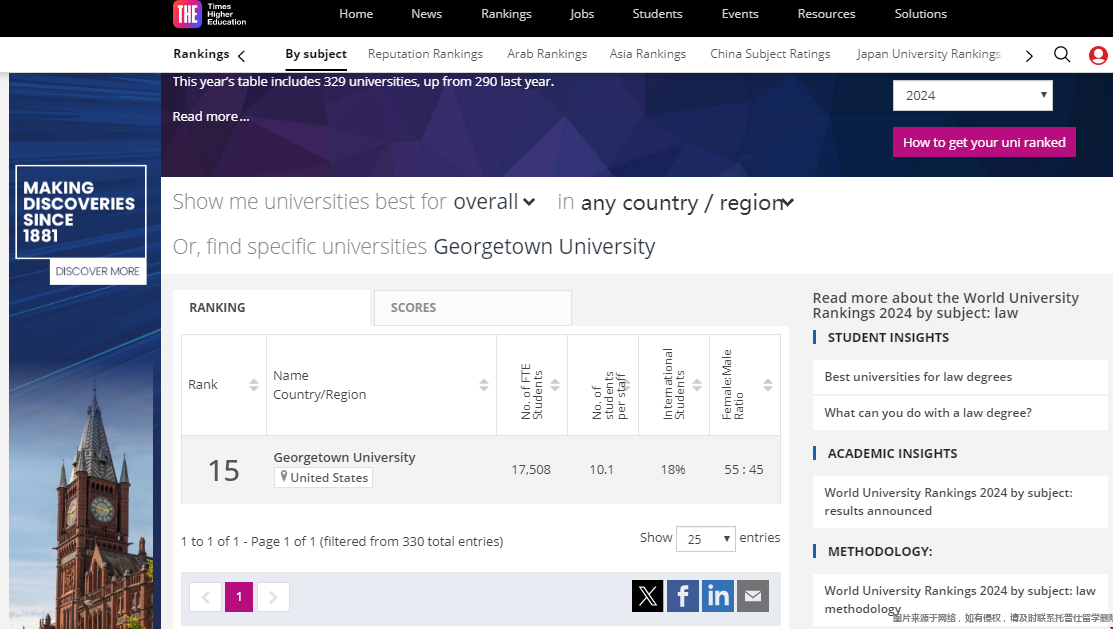Open the Events menu item
The image size is (1113, 629).
pos(740,14)
